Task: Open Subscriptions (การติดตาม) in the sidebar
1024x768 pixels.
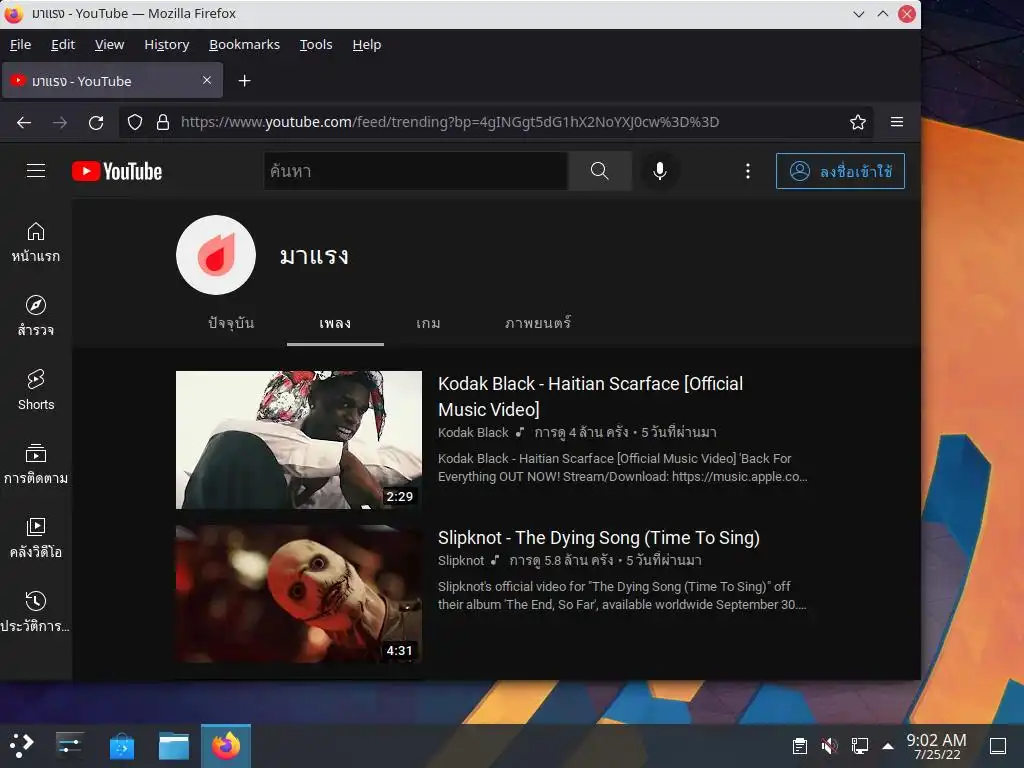Action: (36, 464)
